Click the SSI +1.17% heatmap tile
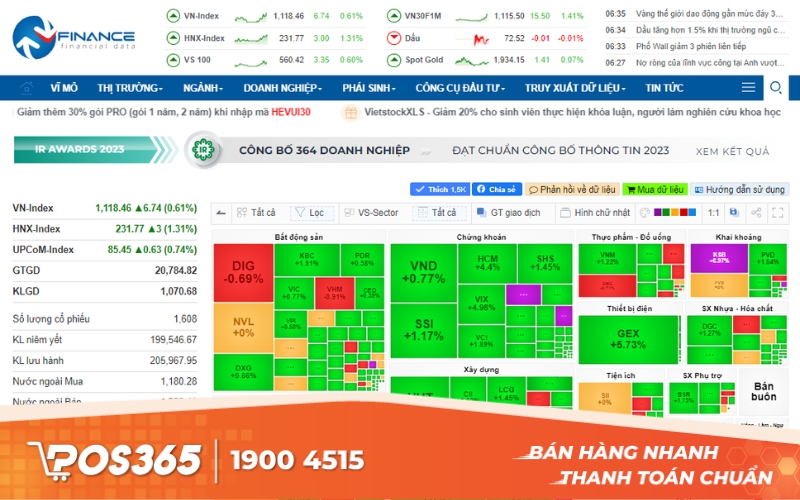This screenshot has height=500, width=800. [x=423, y=330]
